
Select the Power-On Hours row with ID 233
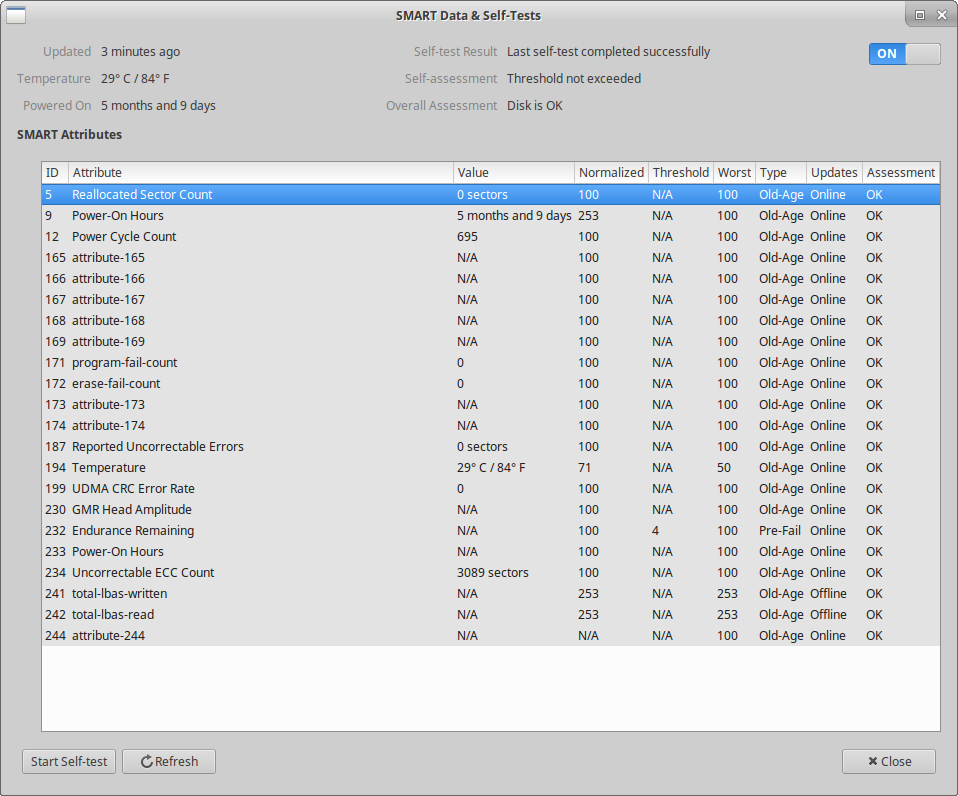pos(491,552)
